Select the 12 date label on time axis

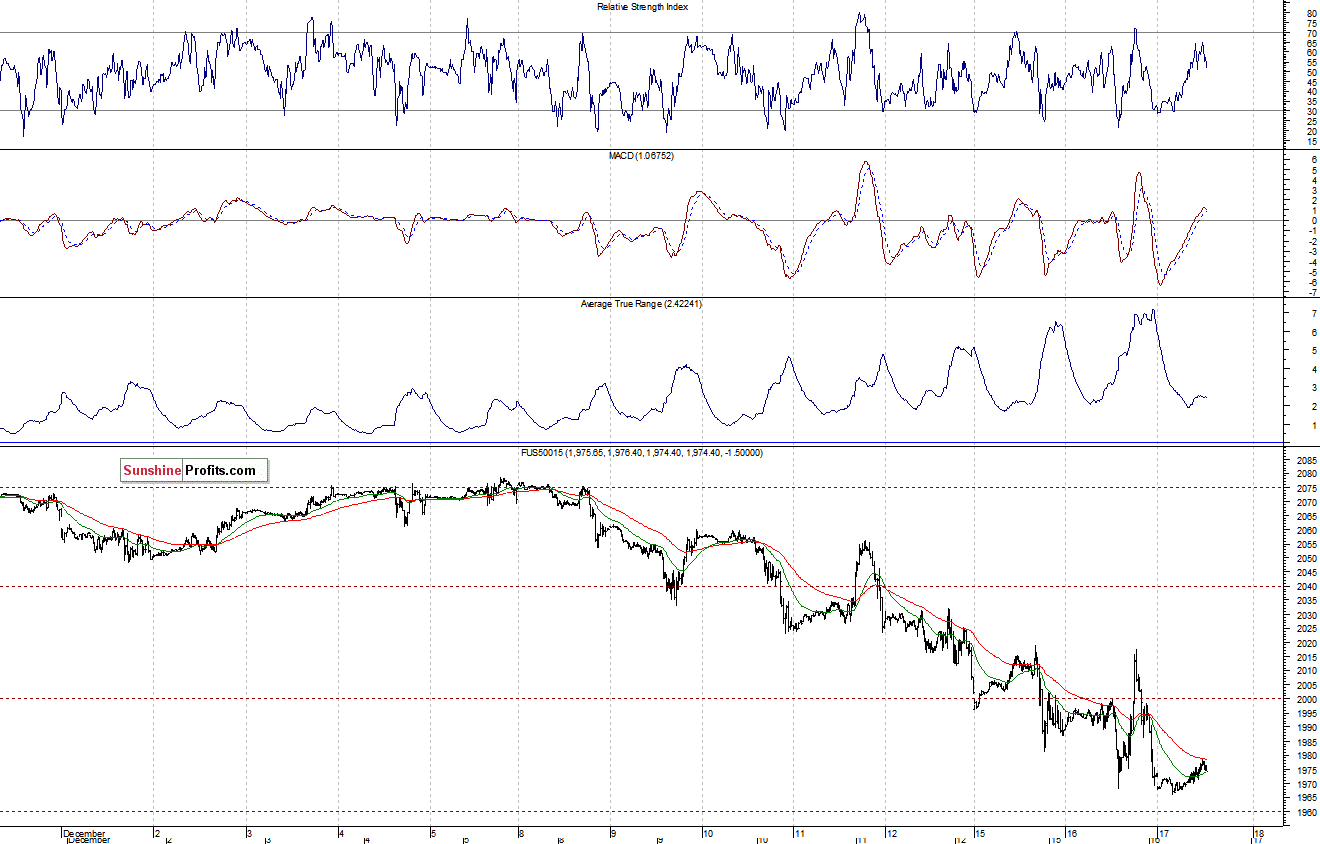pos(891,833)
